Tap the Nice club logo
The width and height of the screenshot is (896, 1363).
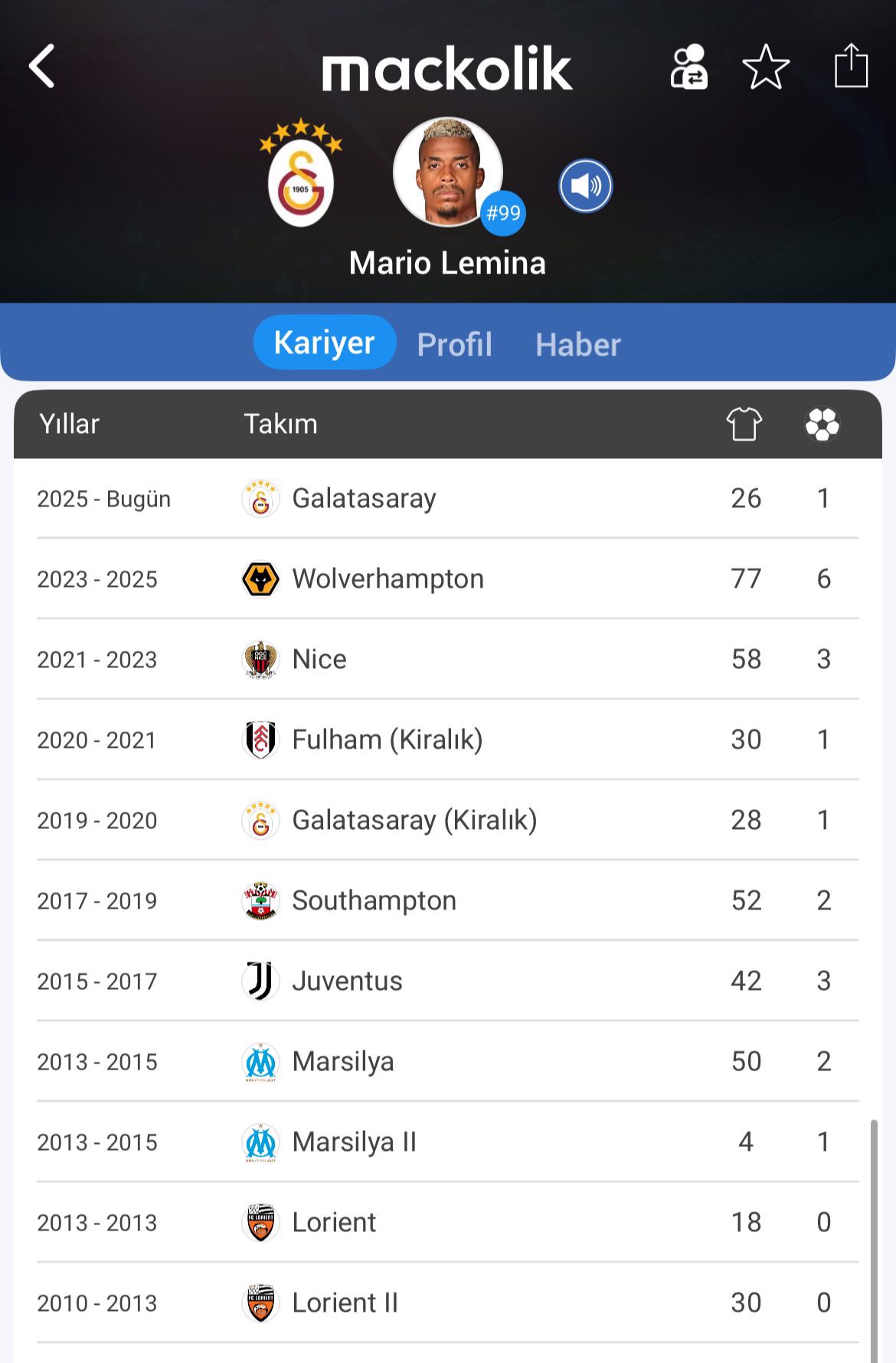260,660
